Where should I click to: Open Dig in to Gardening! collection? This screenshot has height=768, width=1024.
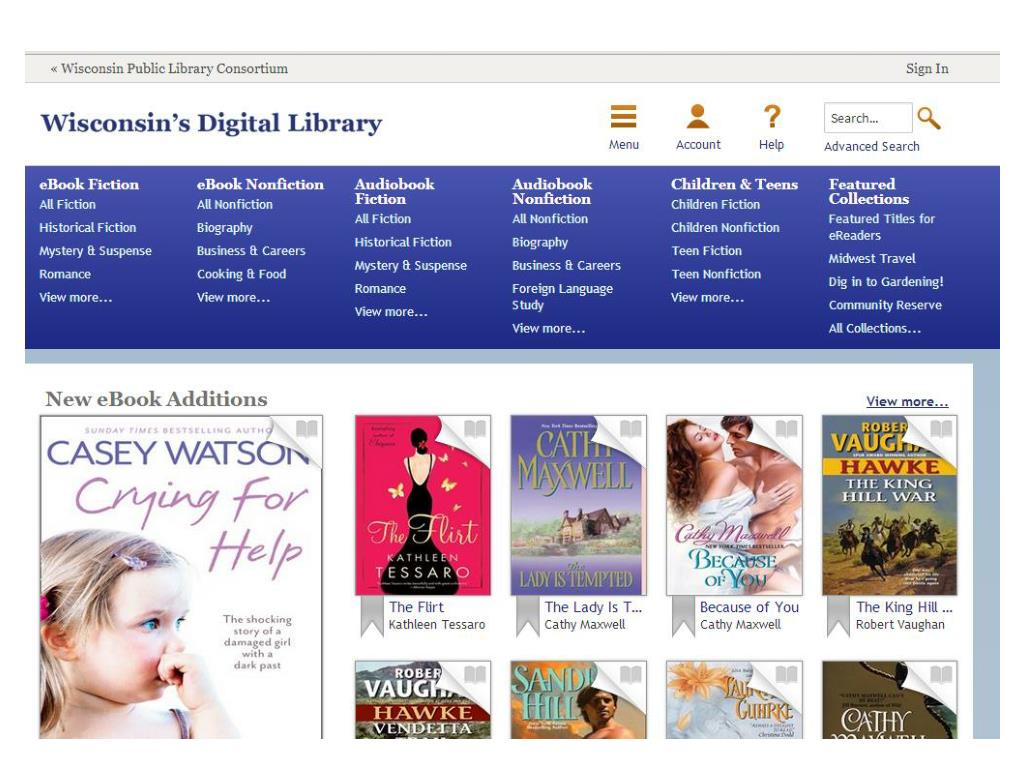click(x=886, y=282)
